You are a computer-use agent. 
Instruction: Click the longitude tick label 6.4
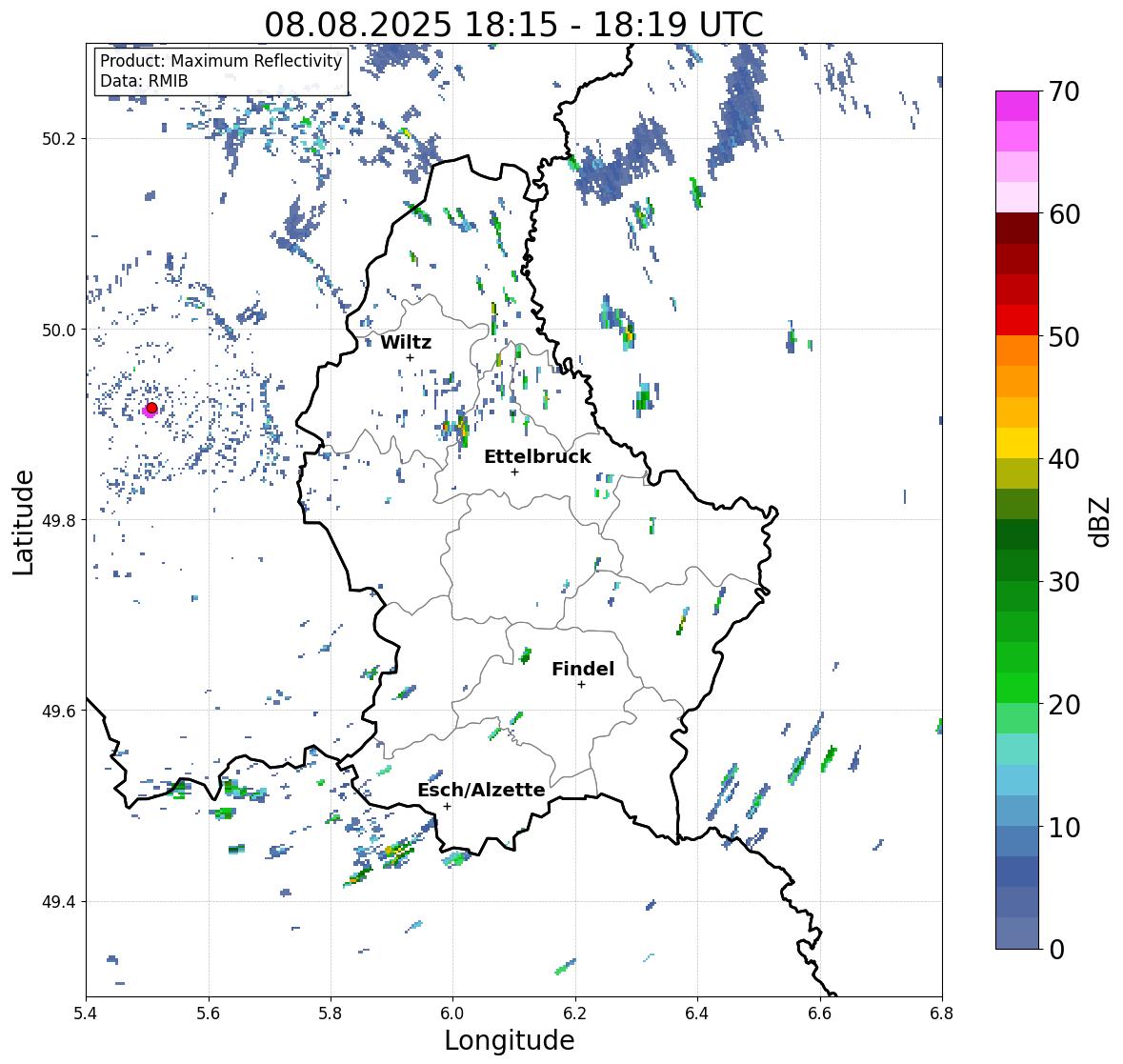click(x=697, y=1013)
